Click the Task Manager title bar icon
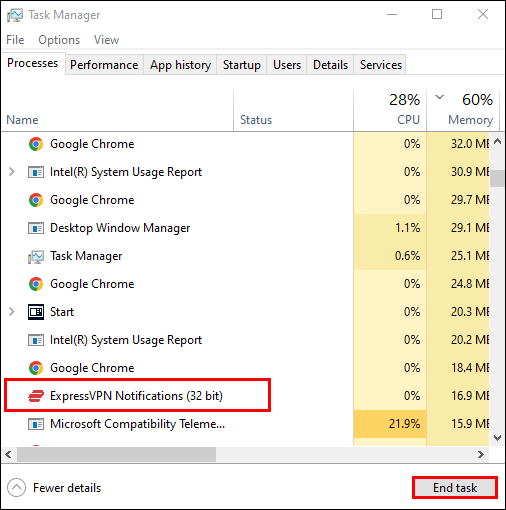Viewport: 506px width, 510px height. [15, 15]
